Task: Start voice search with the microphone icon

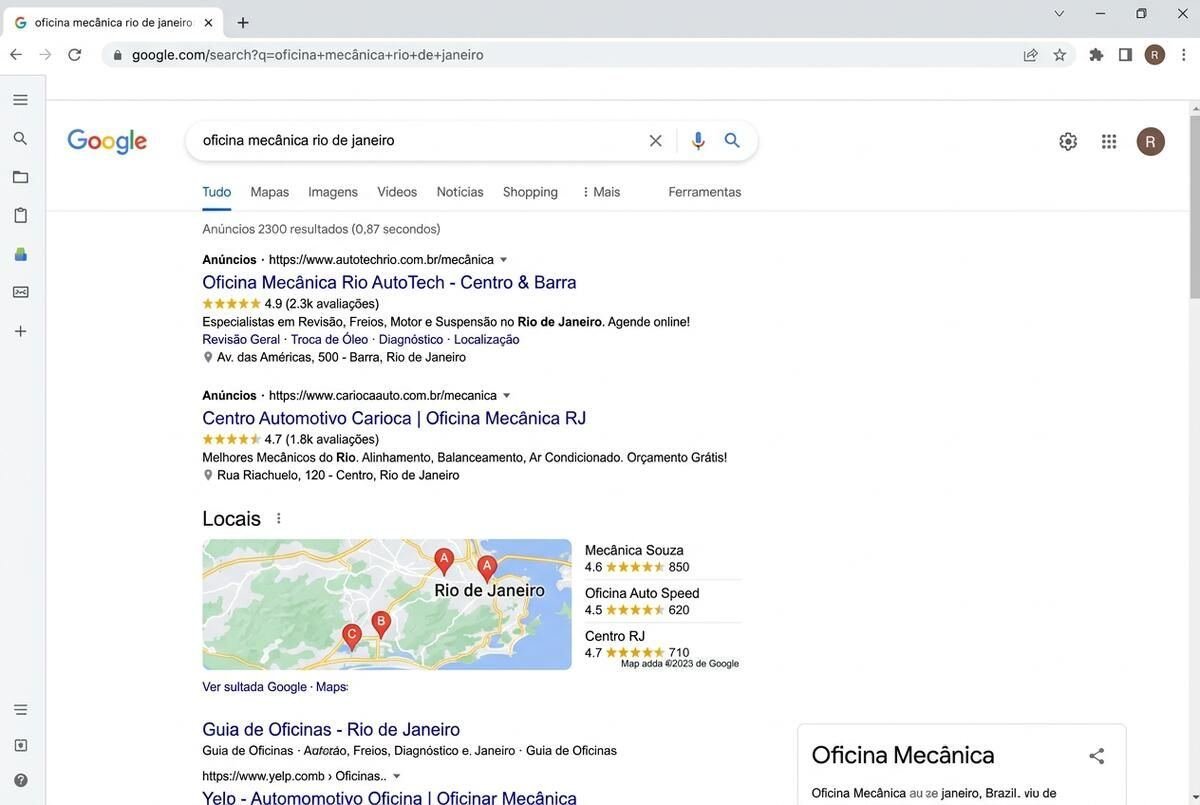Action: pos(698,141)
